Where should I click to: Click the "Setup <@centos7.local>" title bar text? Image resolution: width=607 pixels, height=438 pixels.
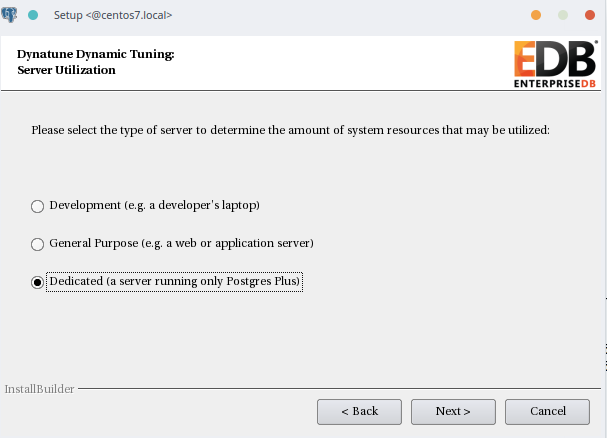point(113,15)
